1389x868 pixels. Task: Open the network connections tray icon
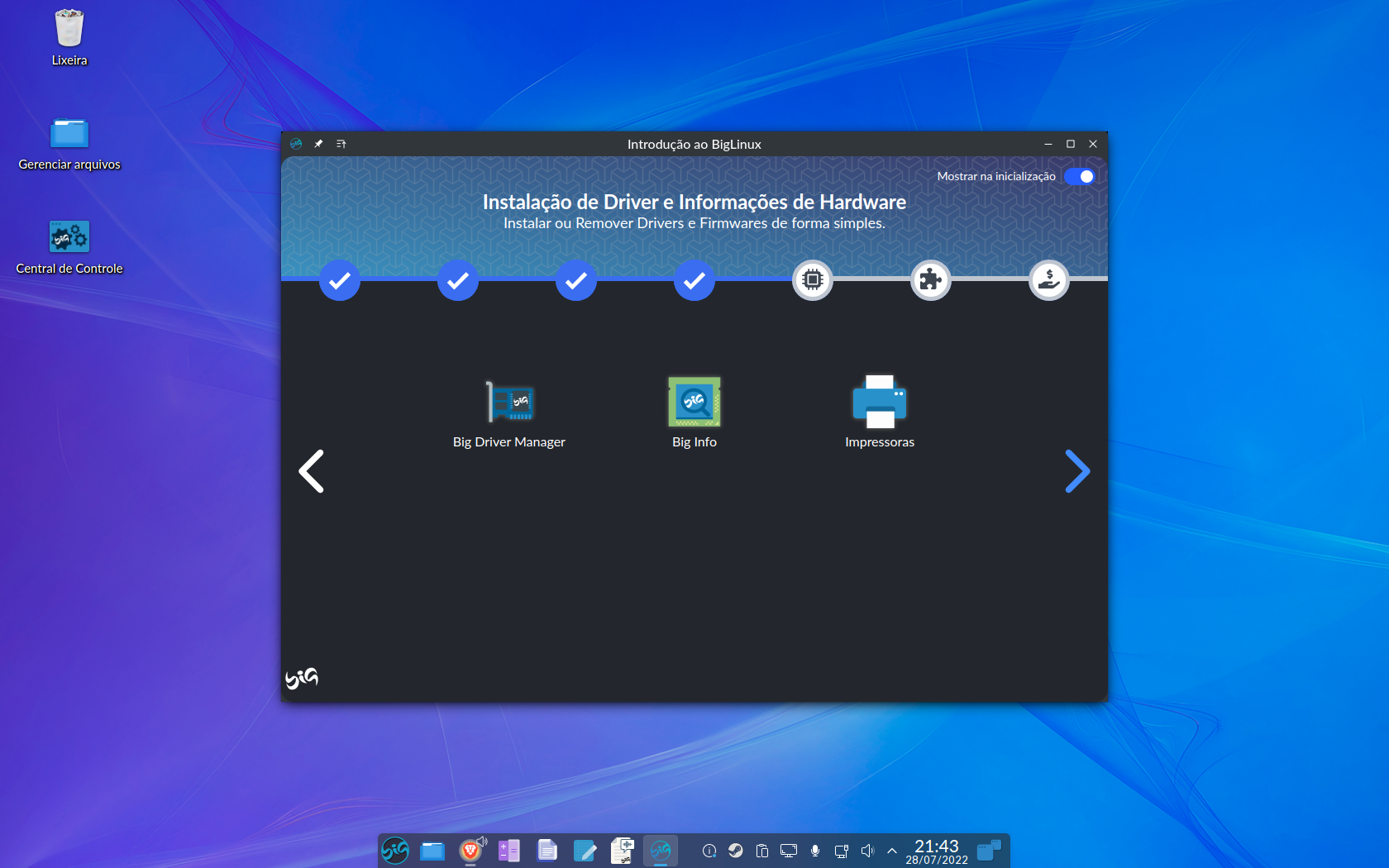(842, 851)
